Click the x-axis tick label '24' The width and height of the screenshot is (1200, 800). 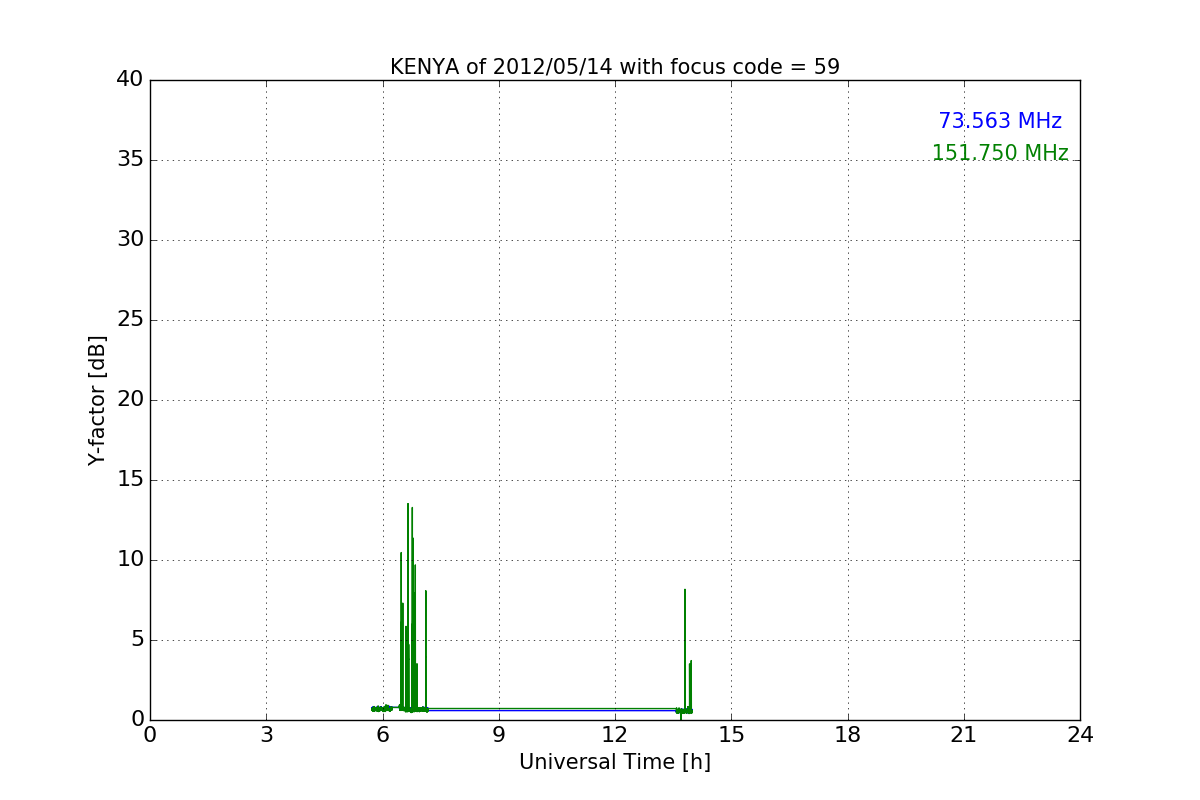click(1080, 735)
